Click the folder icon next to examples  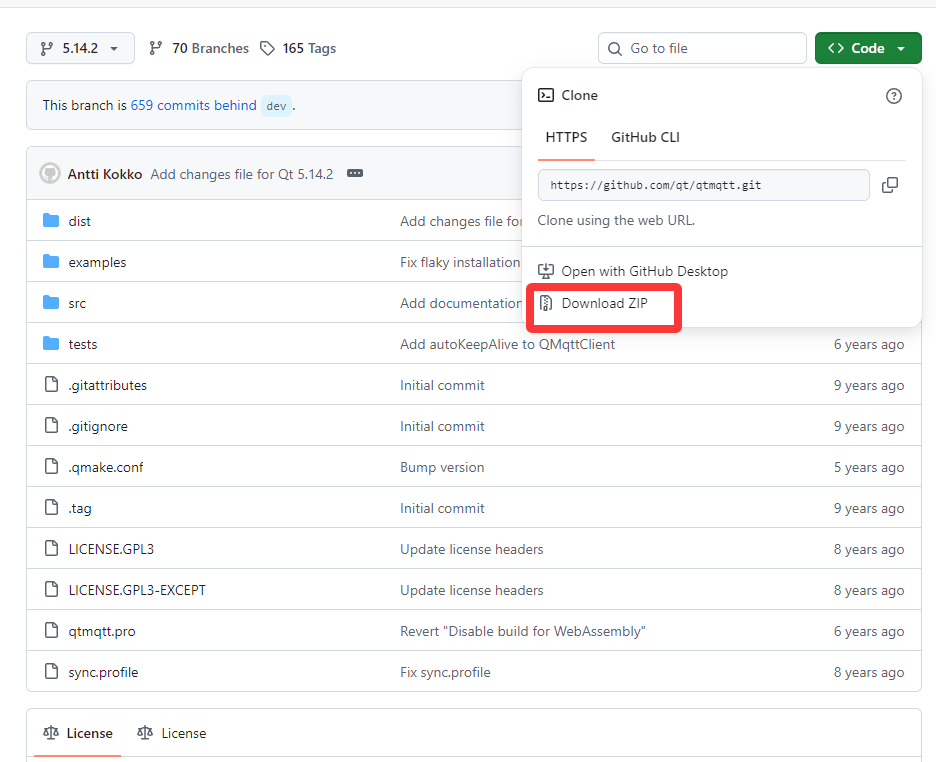(x=51, y=262)
